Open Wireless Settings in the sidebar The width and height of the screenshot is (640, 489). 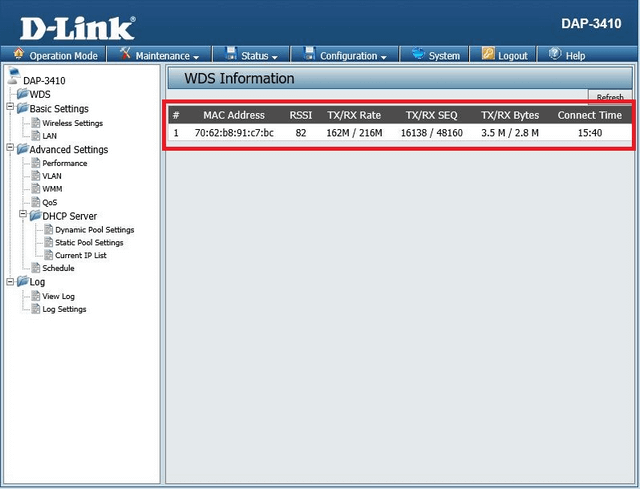72,123
